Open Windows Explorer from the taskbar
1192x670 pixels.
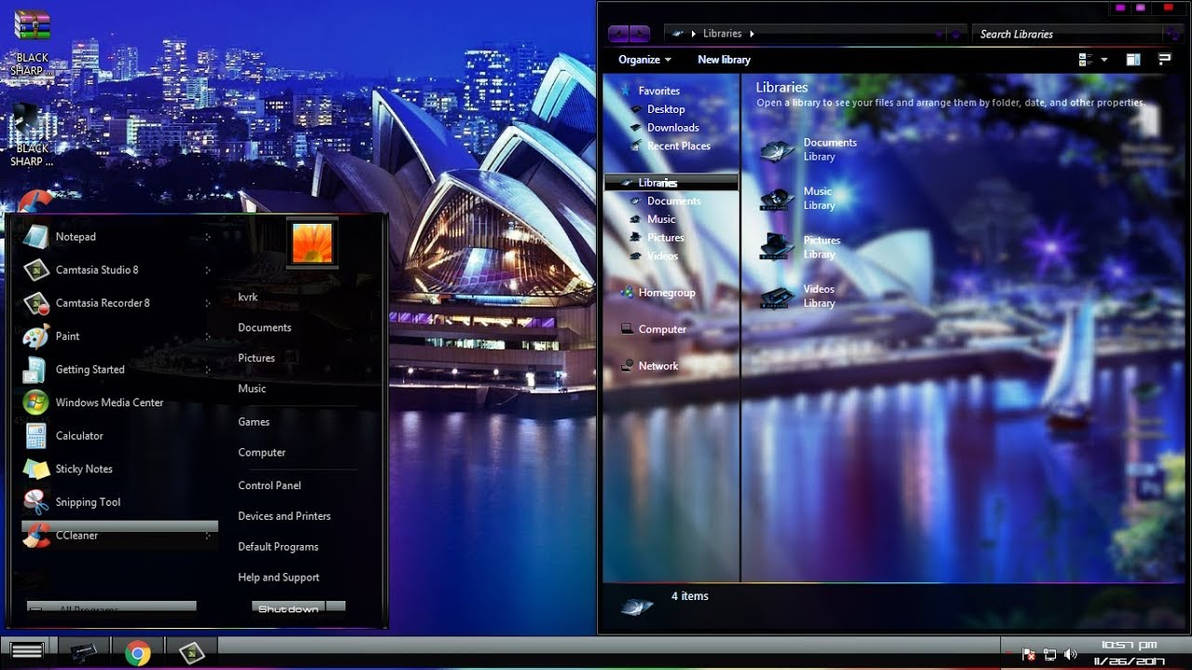85,652
